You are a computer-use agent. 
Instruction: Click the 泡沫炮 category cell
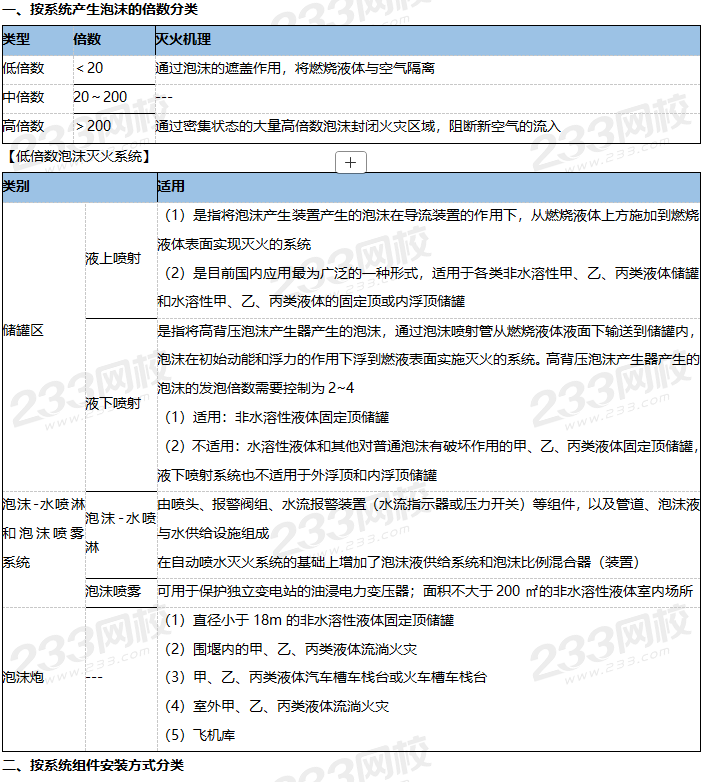(x=24, y=677)
